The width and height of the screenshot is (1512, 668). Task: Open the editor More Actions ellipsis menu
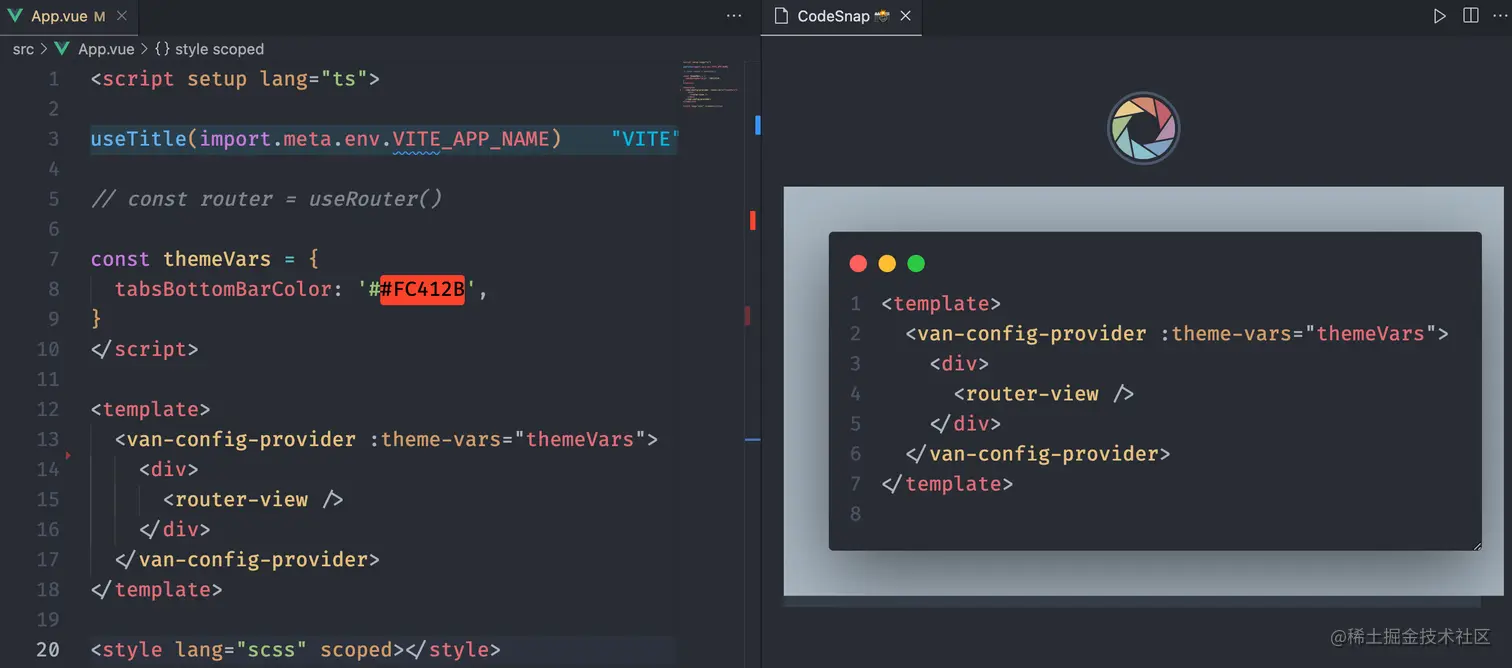[734, 16]
